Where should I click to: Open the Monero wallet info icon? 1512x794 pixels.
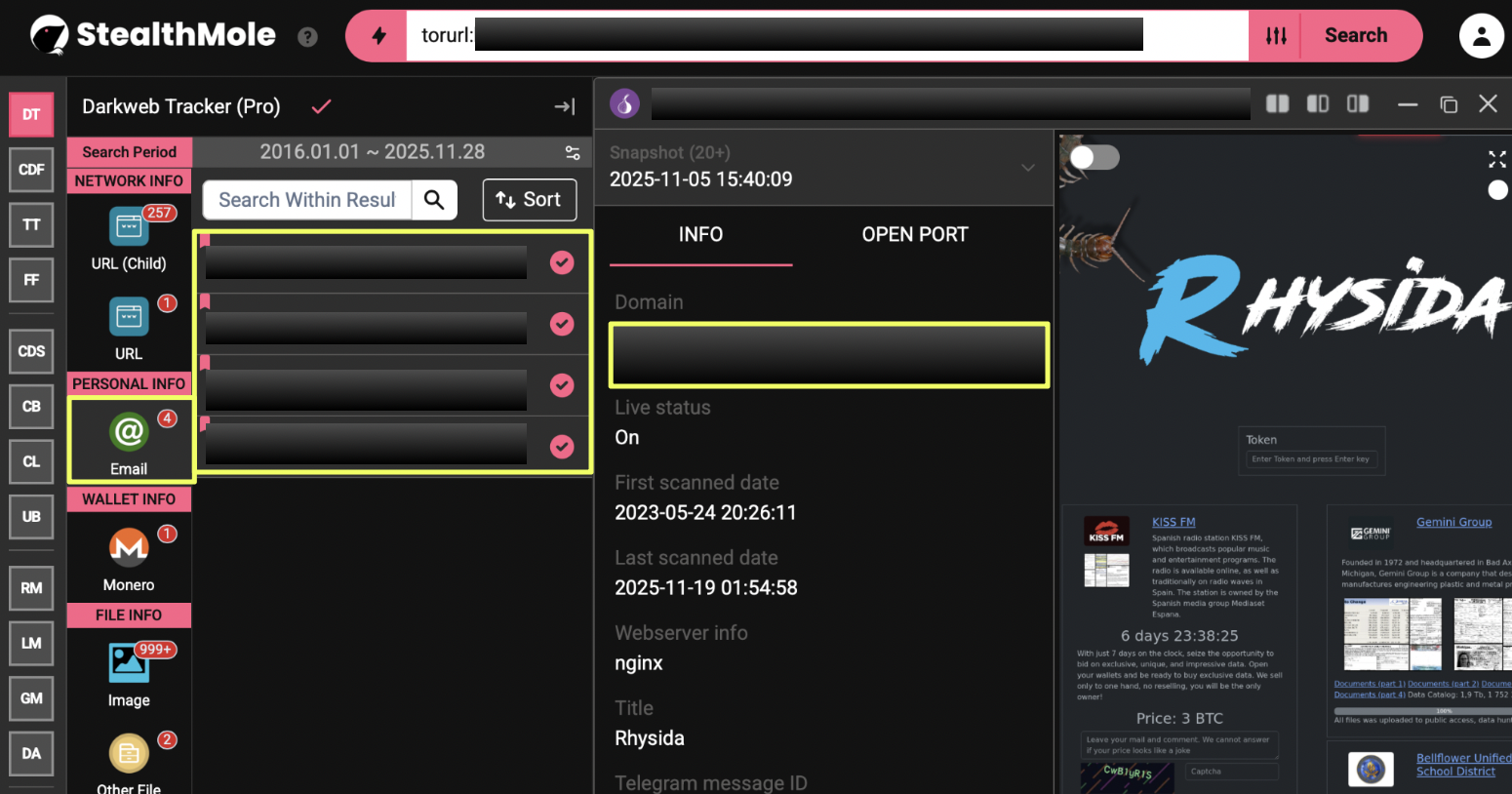point(129,548)
